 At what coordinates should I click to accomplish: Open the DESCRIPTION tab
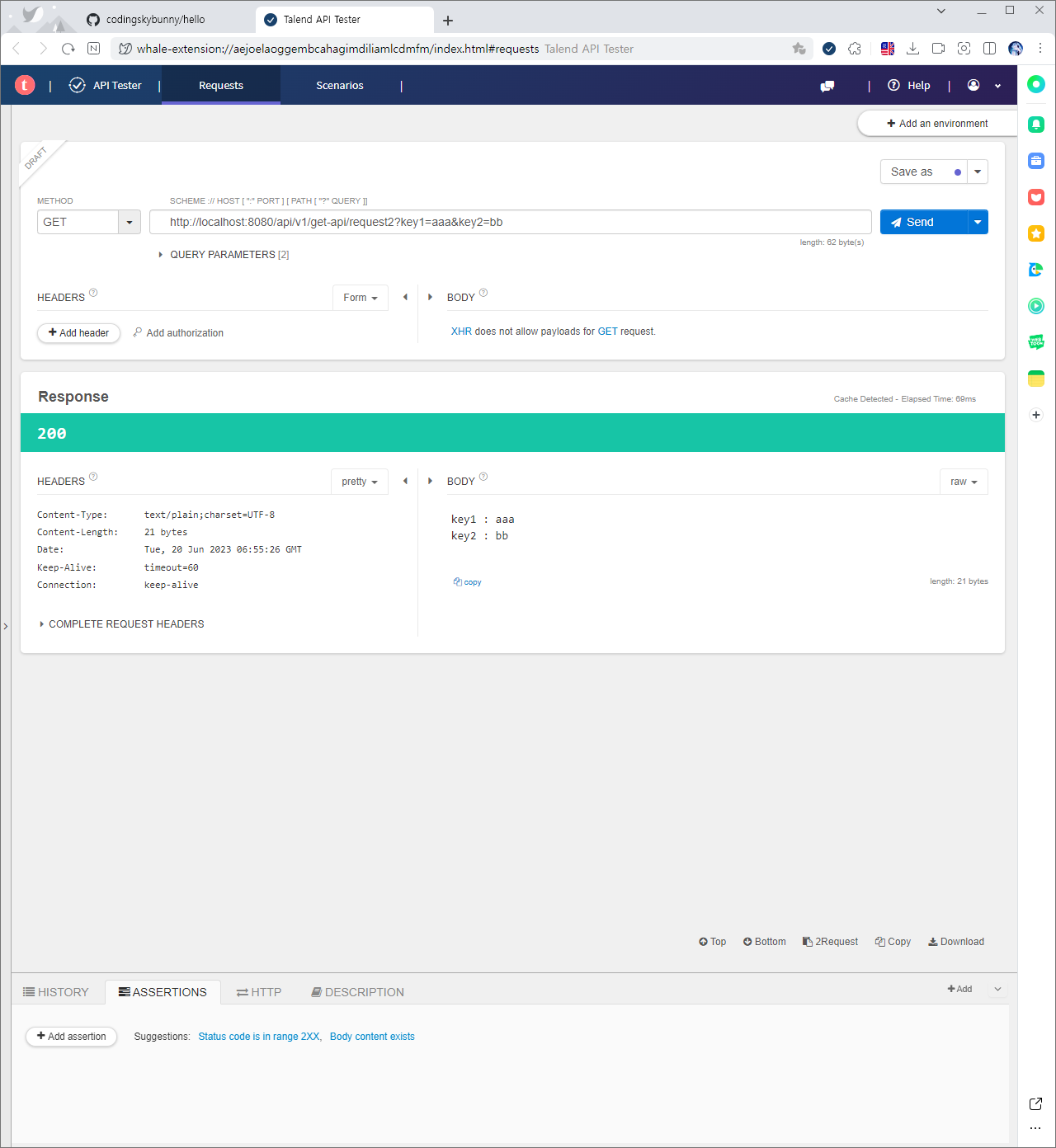point(358,992)
